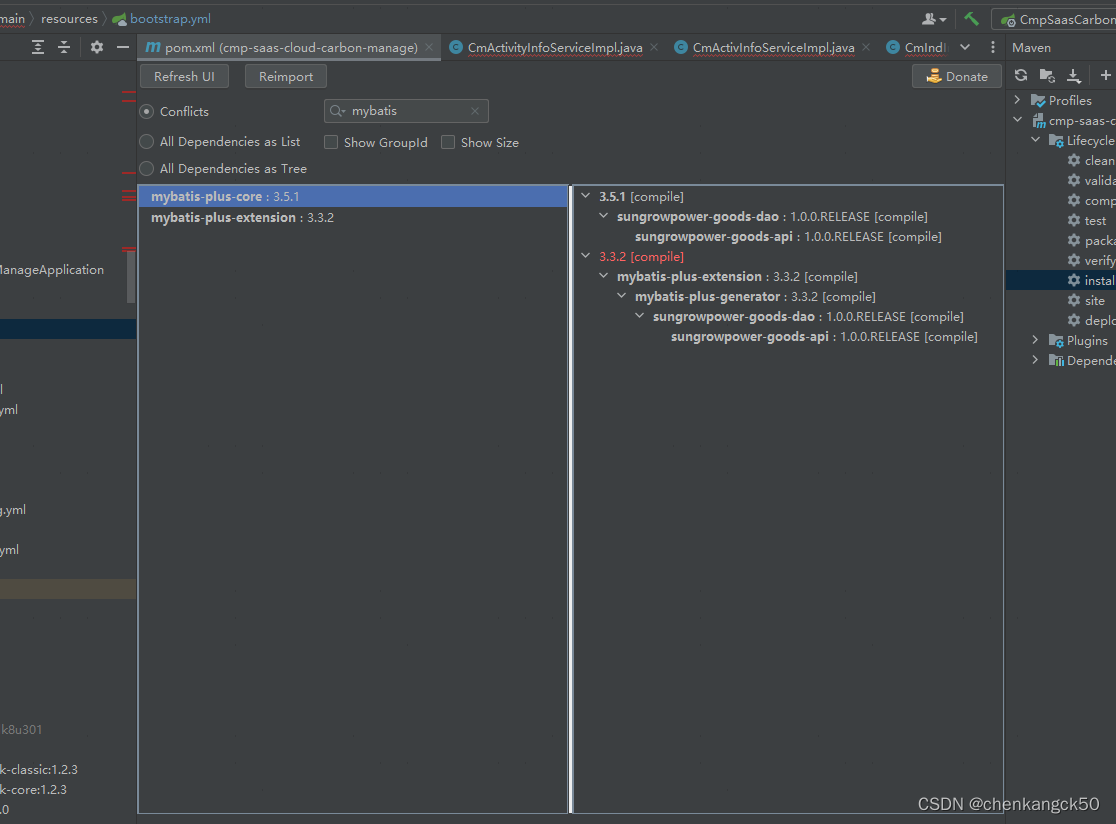Click the yellow Donate button

[x=956, y=76]
